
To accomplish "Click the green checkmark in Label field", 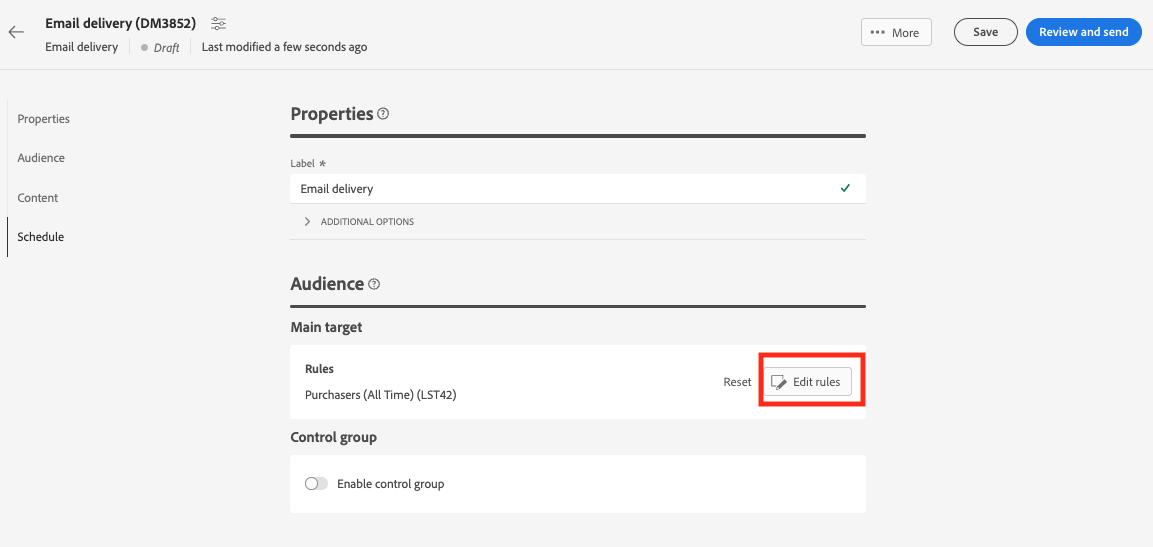I will point(846,188).
